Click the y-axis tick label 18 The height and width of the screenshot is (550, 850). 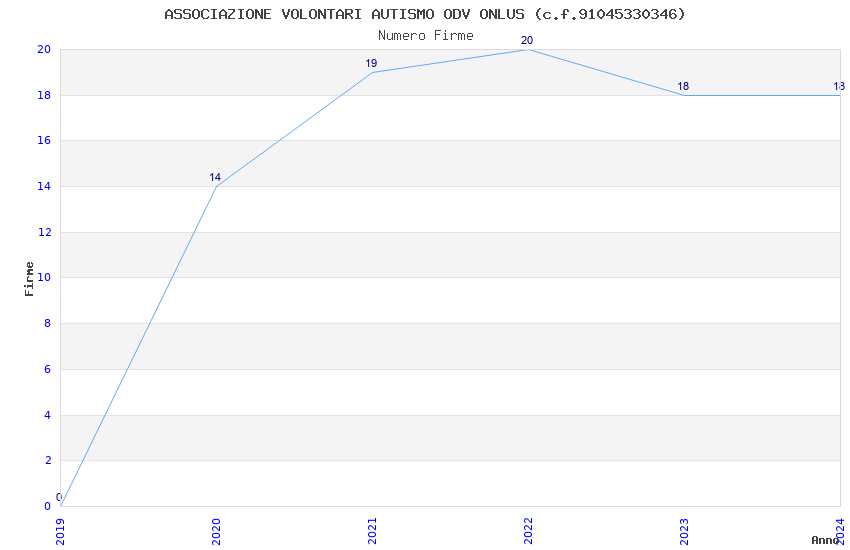click(x=44, y=95)
